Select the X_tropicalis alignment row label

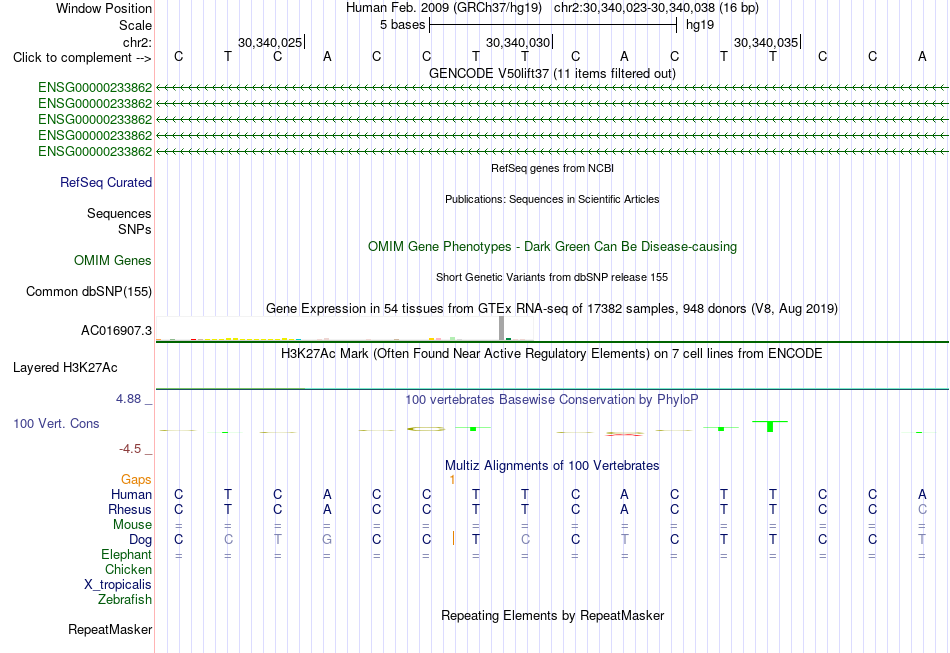[118, 585]
